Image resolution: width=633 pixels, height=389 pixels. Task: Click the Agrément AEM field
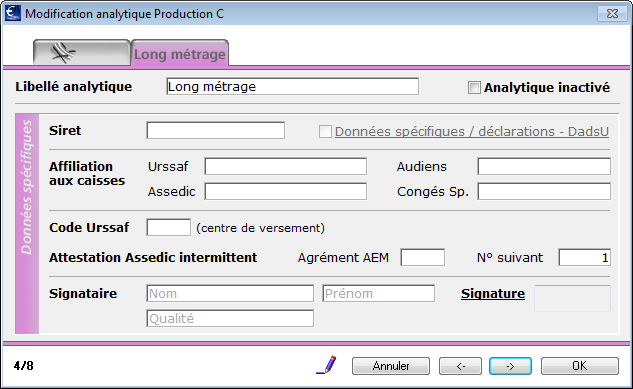[x=423, y=257]
